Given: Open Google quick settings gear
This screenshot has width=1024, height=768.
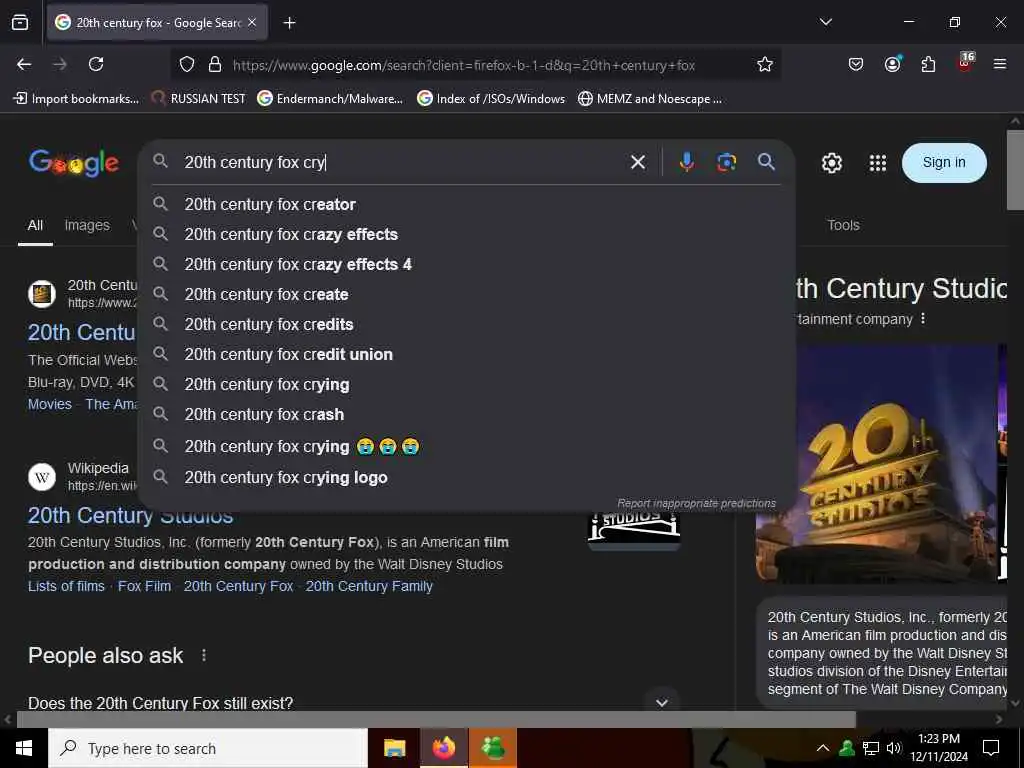Looking at the screenshot, I should (x=831, y=163).
